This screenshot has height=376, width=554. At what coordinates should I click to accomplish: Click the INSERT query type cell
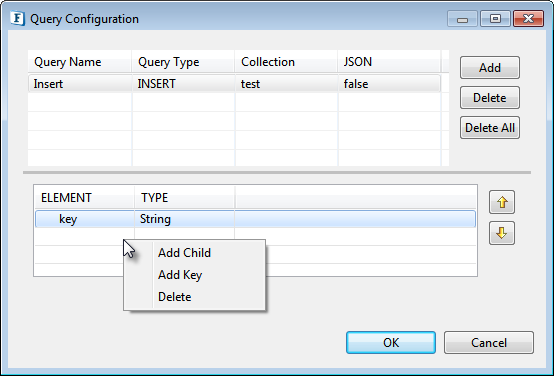point(183,84)
